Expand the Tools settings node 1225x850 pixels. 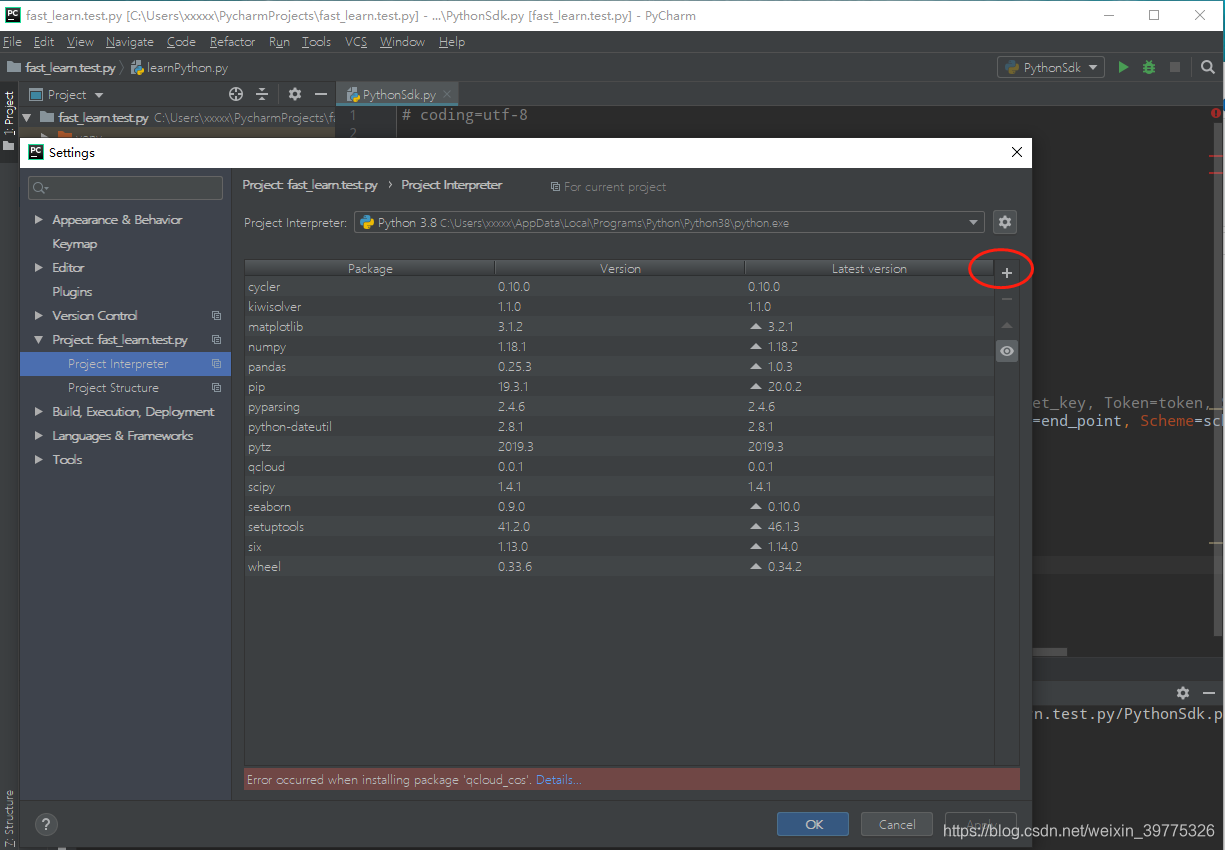click(x=38, y=459)
